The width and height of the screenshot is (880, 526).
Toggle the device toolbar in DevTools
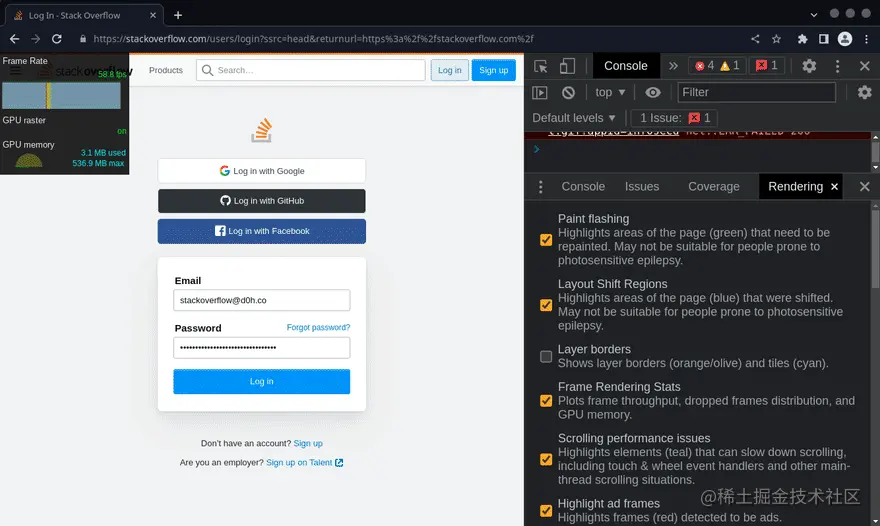pyautogui.click(x=567, y=66)
